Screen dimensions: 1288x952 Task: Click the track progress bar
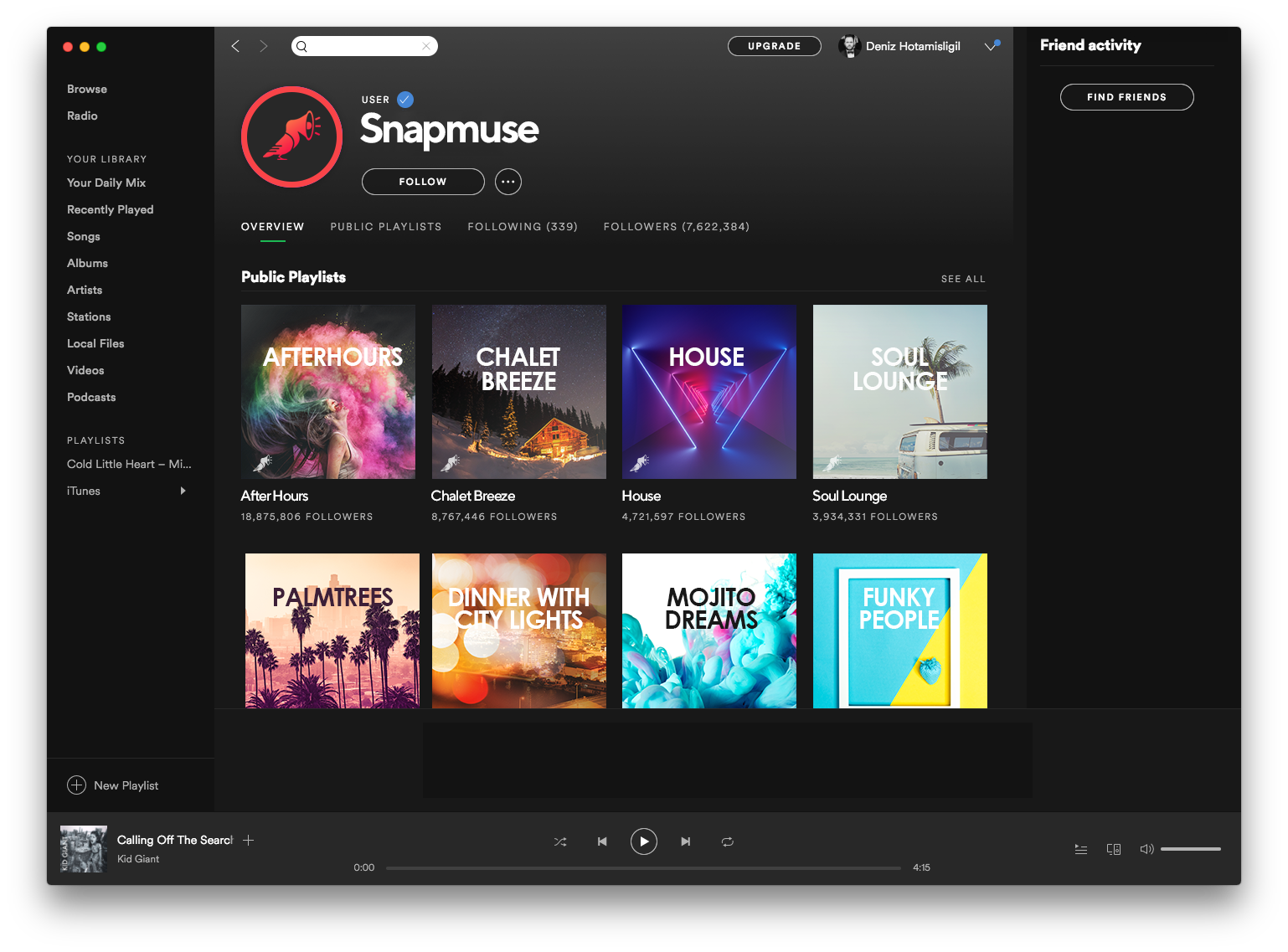click(643, 868)
